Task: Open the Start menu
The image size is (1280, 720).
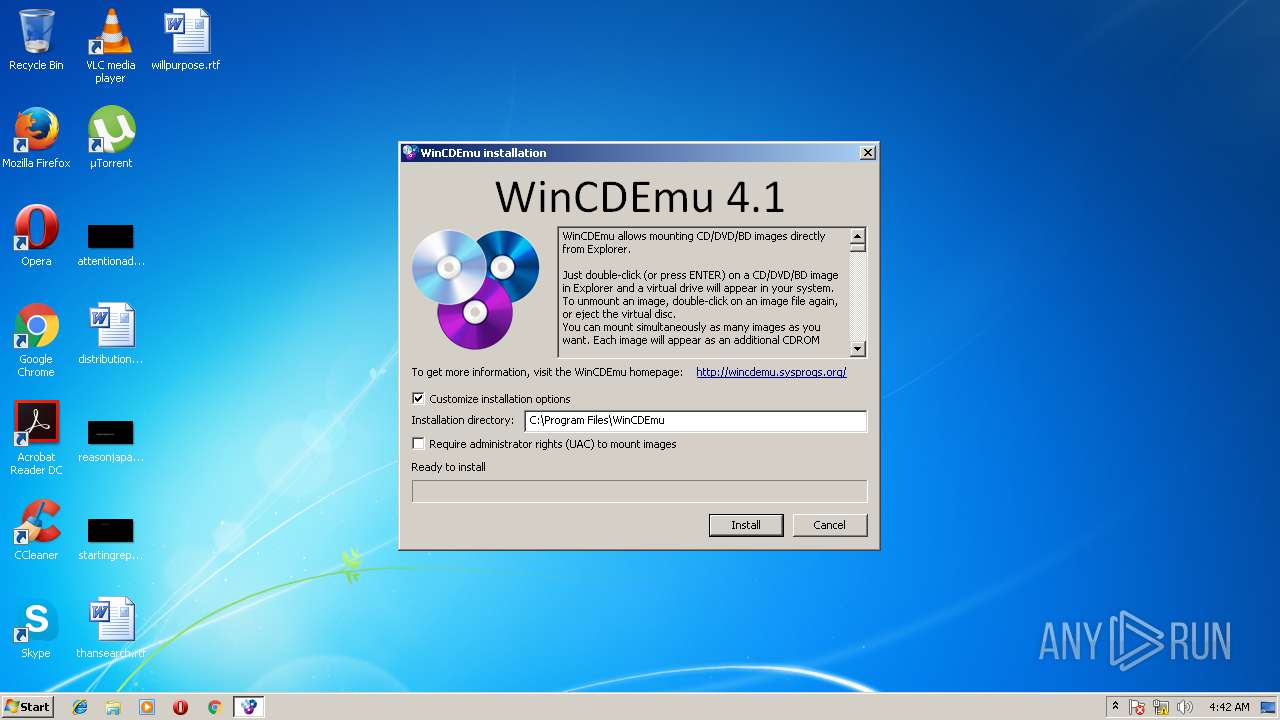Action: (x=27, y=707)
